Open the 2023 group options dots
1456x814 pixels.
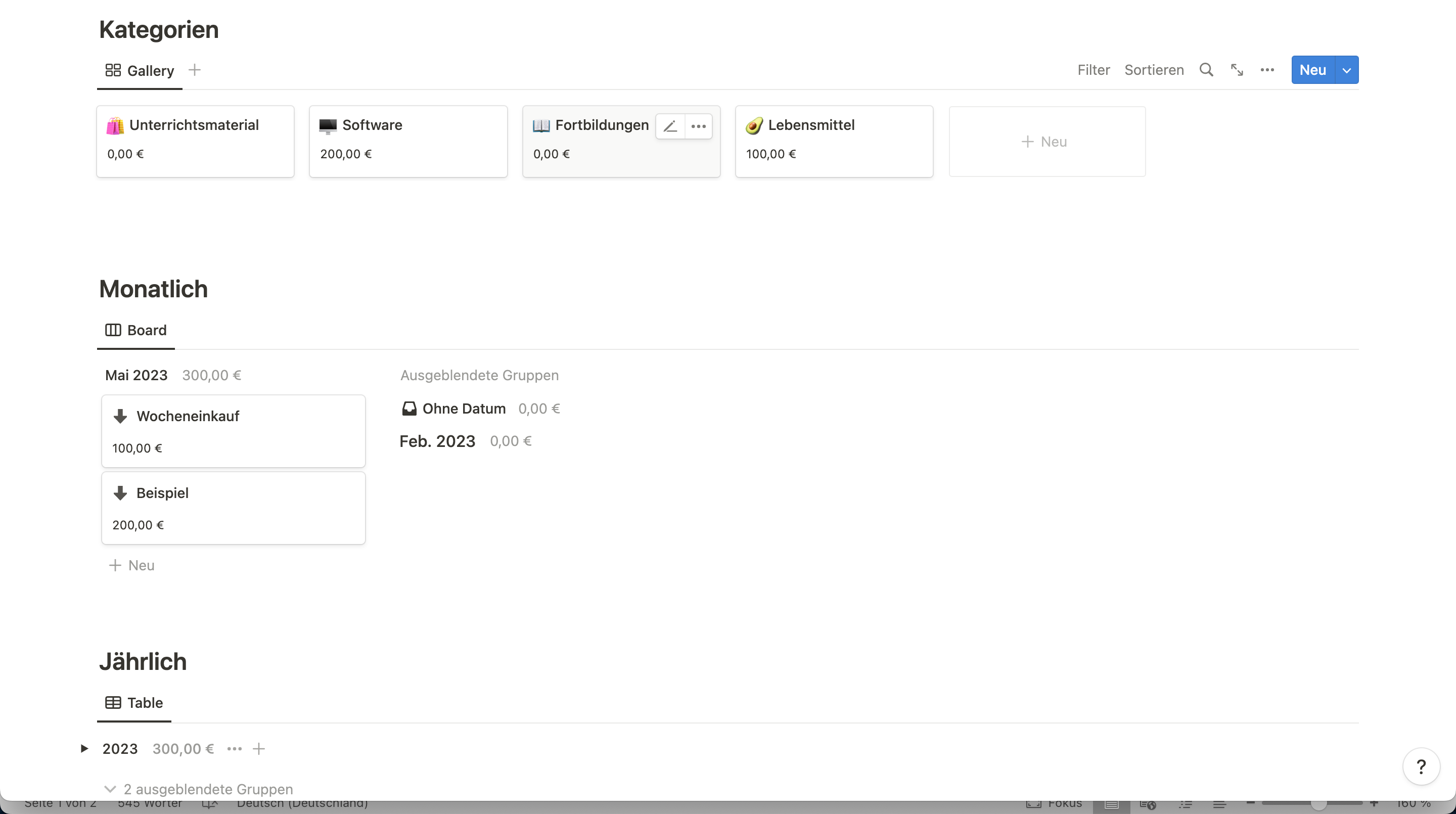[x=234, y=748]
